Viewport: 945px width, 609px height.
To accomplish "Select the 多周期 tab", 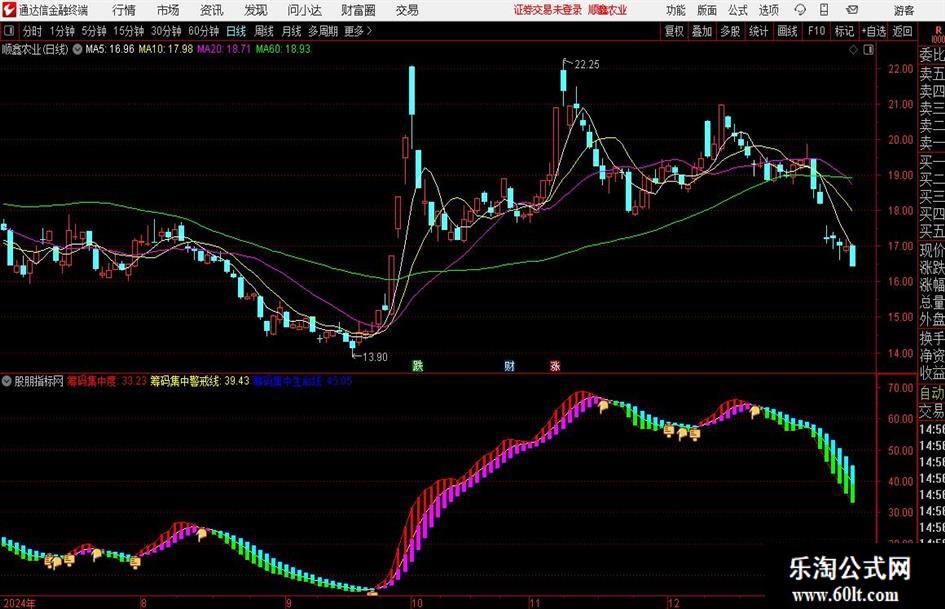I will coord(323,31).
